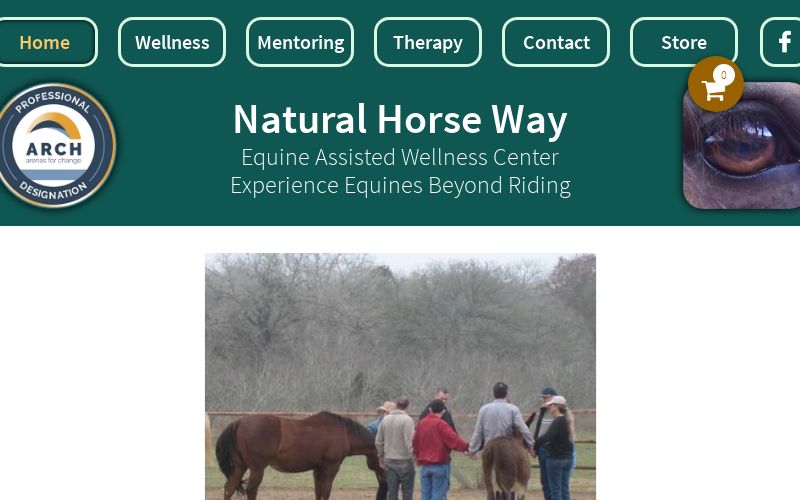The image size is (800, 500).
Task: Navigate to the Therapy page
Action: (428, 42)
